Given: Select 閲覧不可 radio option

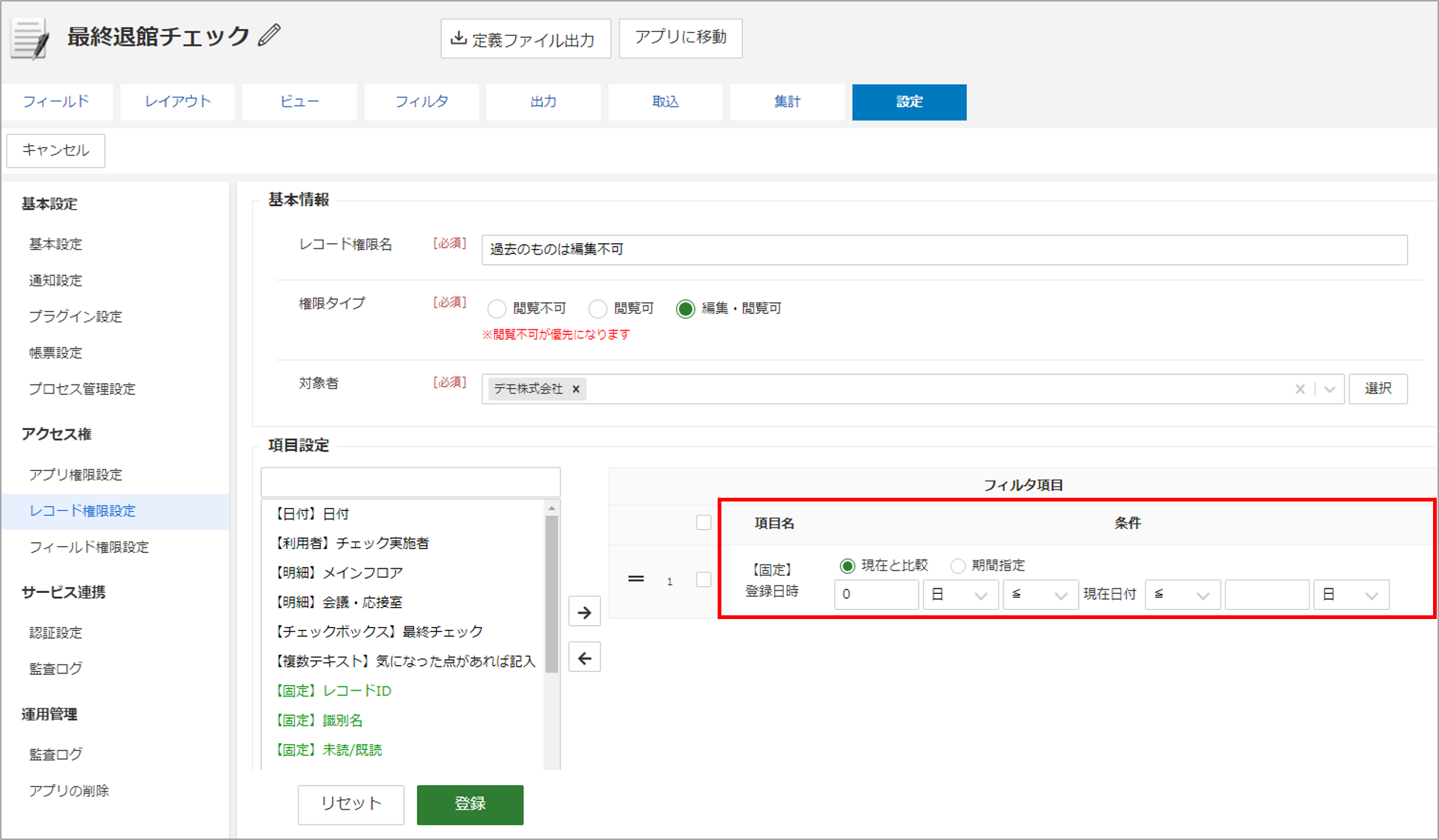Looking at the screenshot, I should pyautogui.click(x=497, y=309).
